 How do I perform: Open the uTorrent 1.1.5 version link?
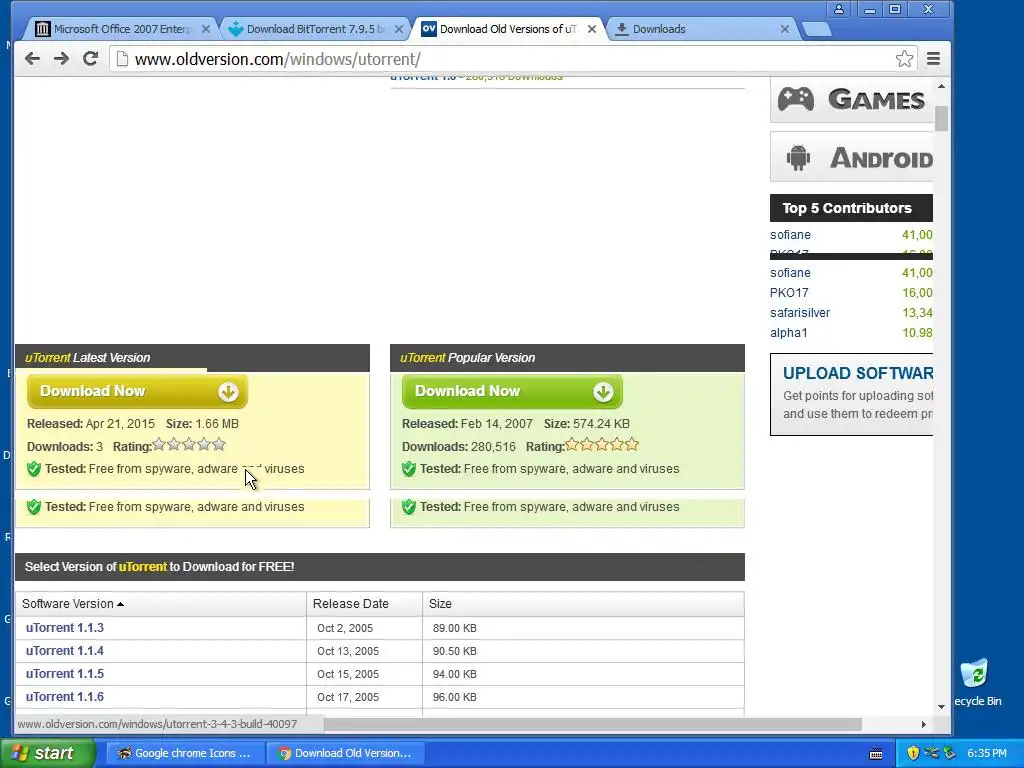65,673
